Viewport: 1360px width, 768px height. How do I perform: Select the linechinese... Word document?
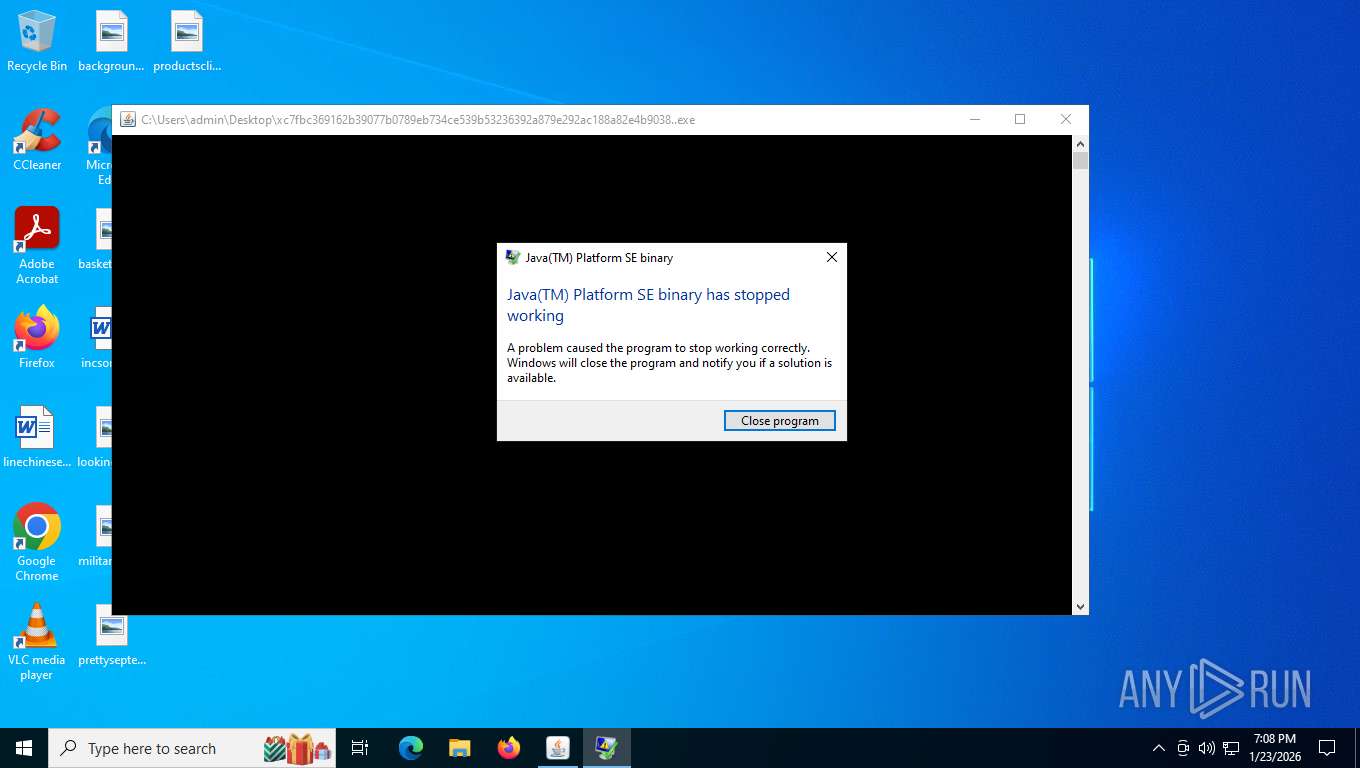(x=37, y=437)
